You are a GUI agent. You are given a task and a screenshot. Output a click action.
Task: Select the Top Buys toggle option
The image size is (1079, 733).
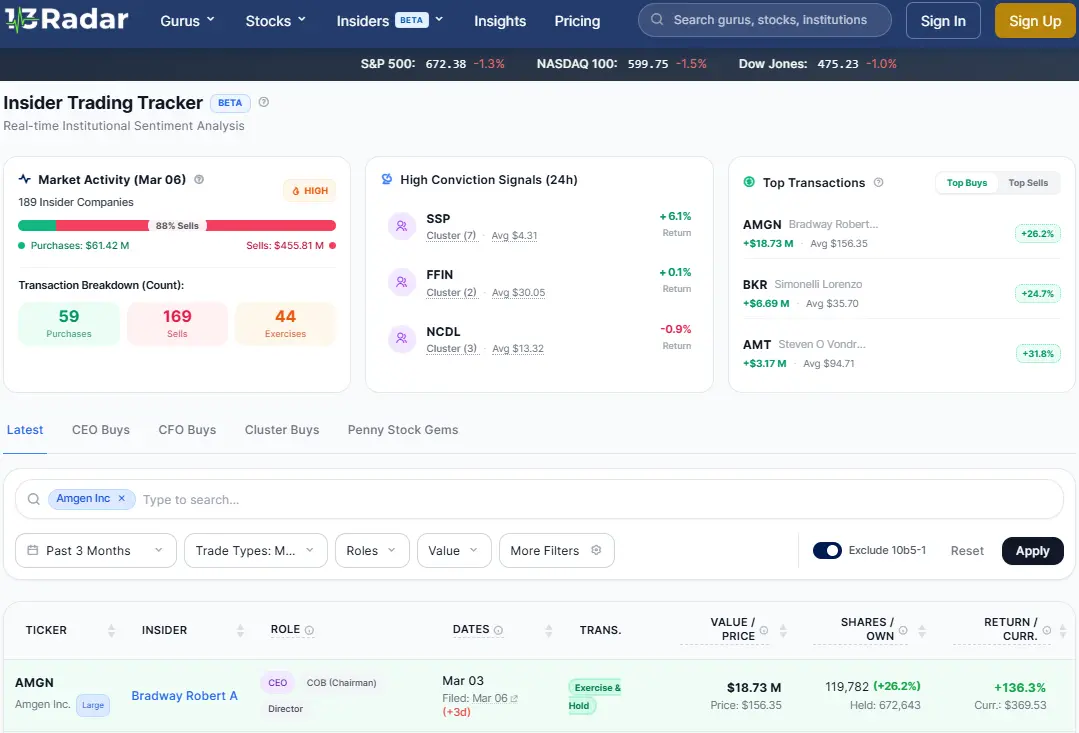click(x=967, y=183)
